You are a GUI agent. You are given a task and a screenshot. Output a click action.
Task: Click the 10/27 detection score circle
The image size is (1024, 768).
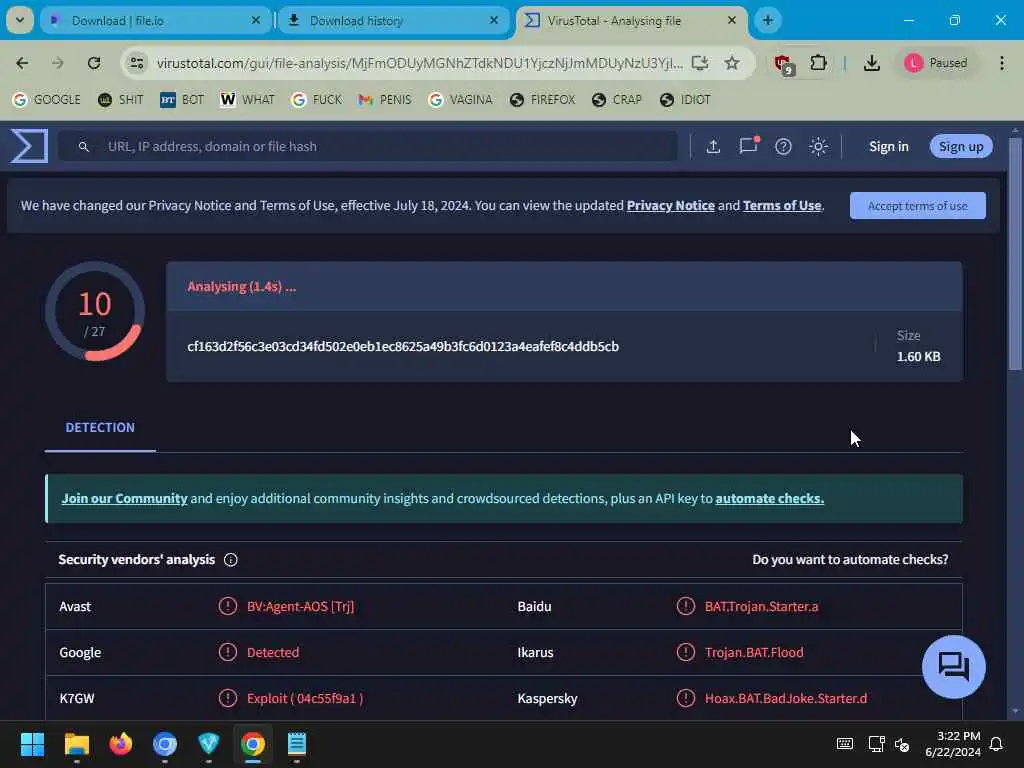[95, 312]
